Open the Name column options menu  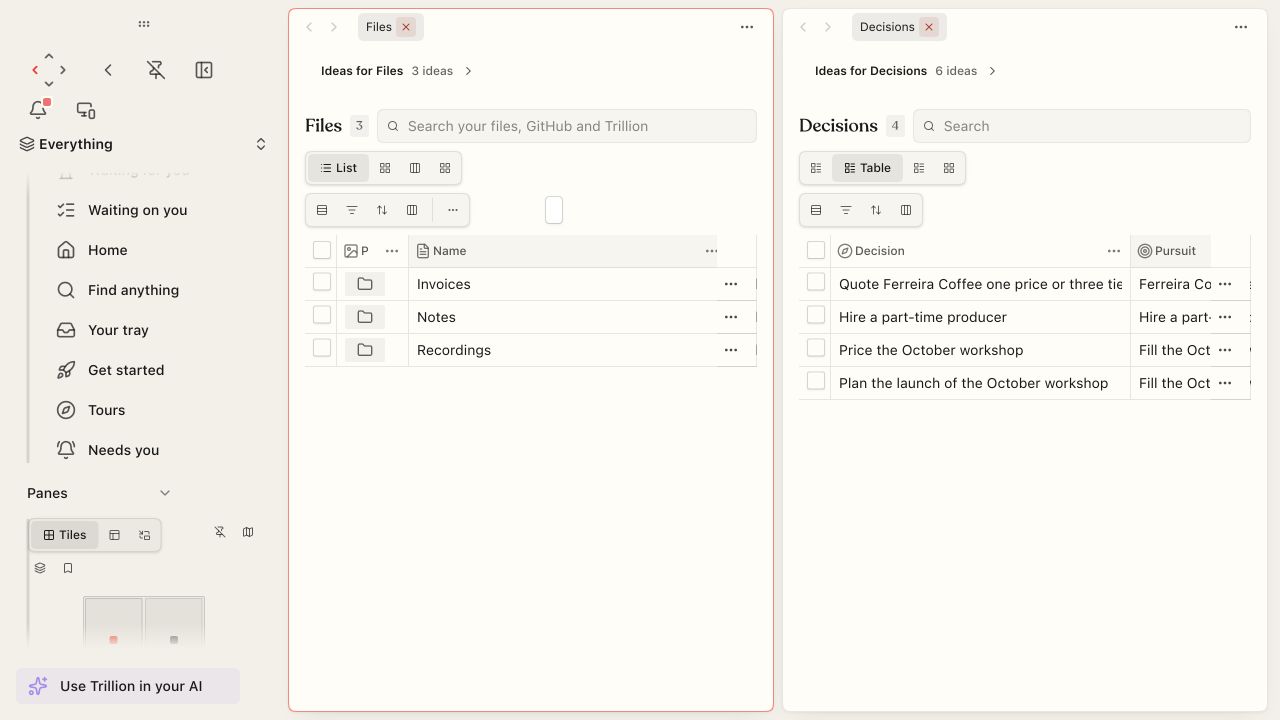pos(711,251)
